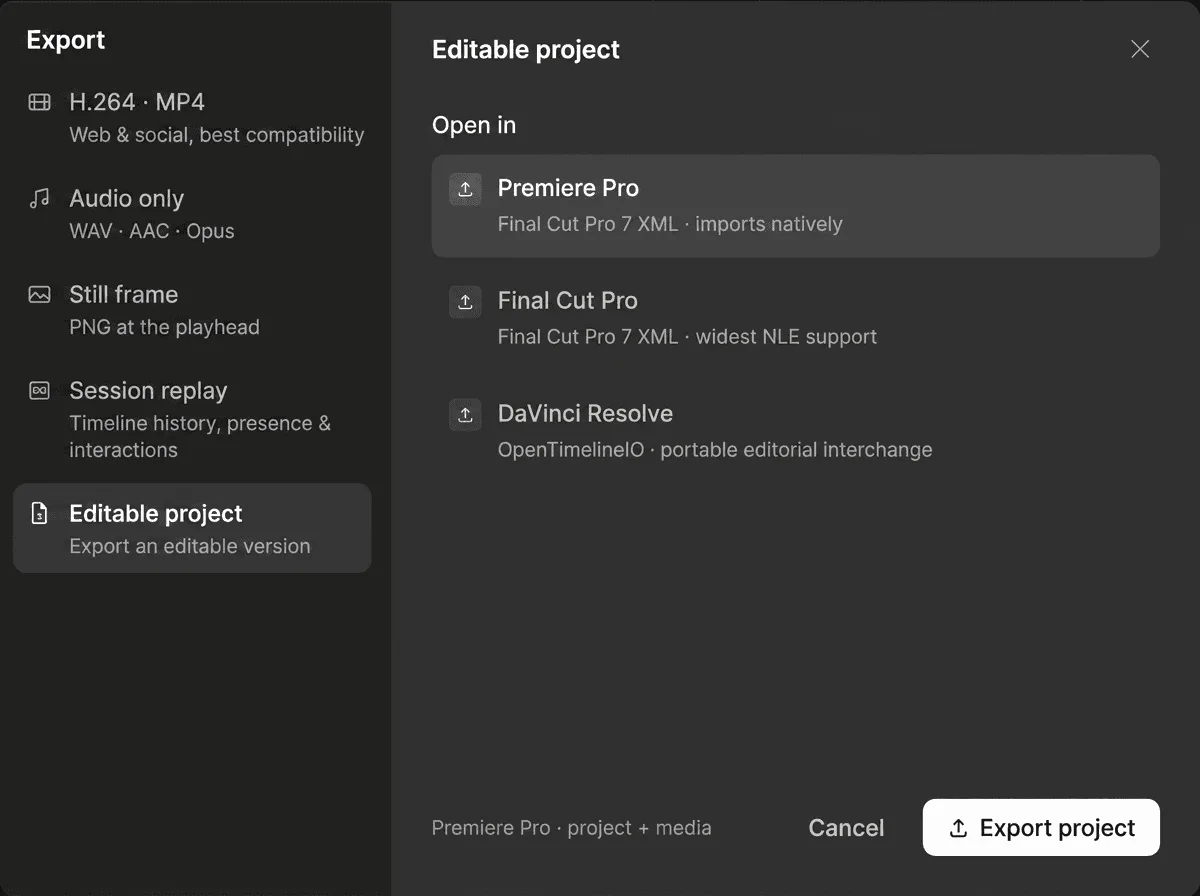Select the Editable project sidebar entry
The height and width of the screenshot is (896, 1200).
[192, 528]
